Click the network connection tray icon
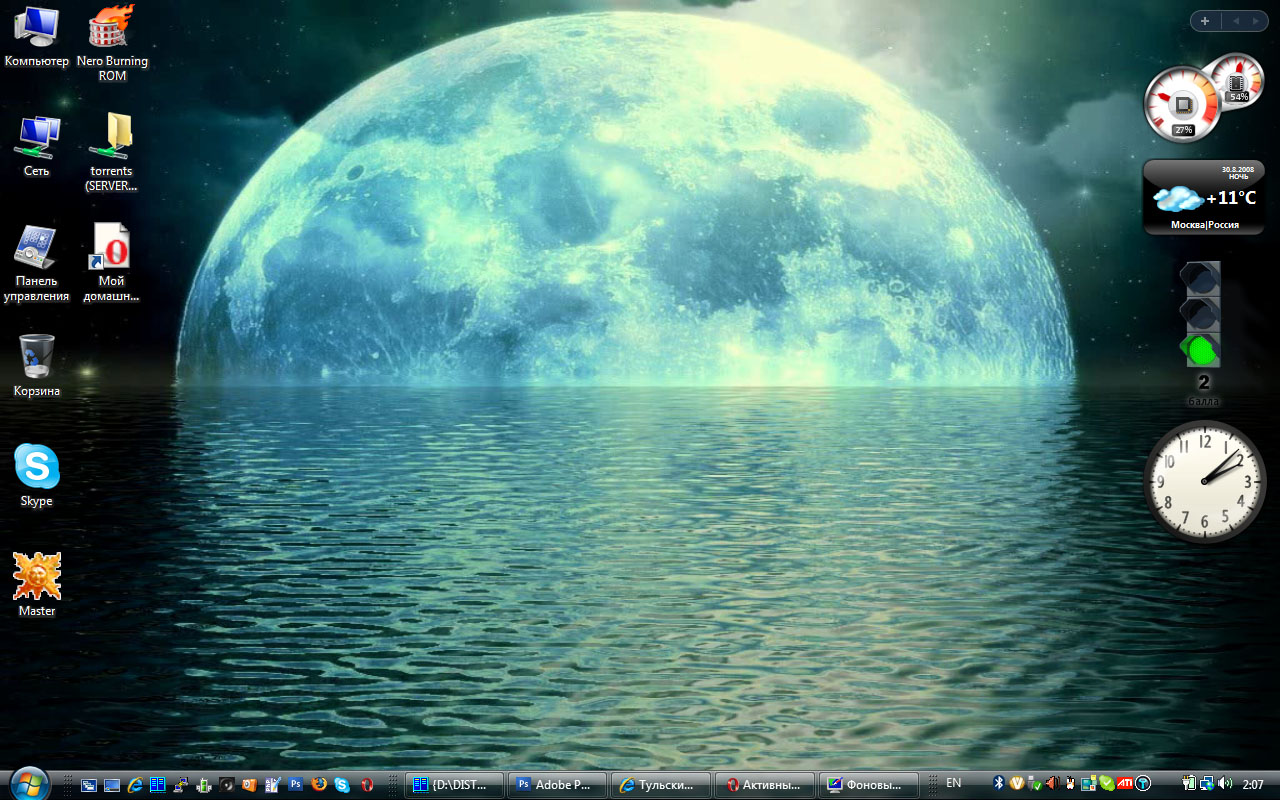1280x800 pixels. tap(1207, 783)
